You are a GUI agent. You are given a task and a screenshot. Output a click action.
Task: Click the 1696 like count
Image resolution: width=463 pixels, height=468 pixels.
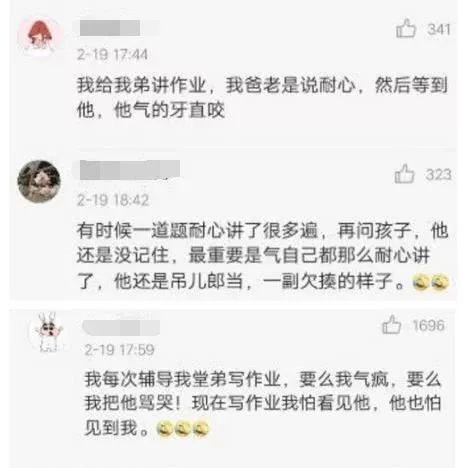tap(429, 325)
